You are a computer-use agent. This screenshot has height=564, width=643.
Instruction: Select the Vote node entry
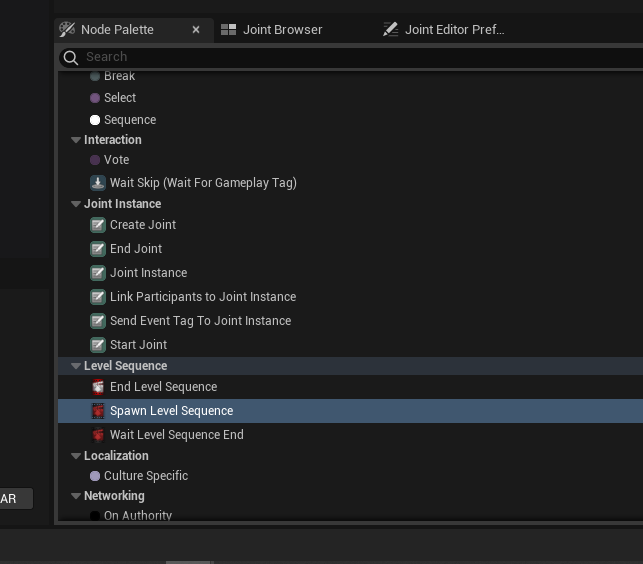pos(116,160)
